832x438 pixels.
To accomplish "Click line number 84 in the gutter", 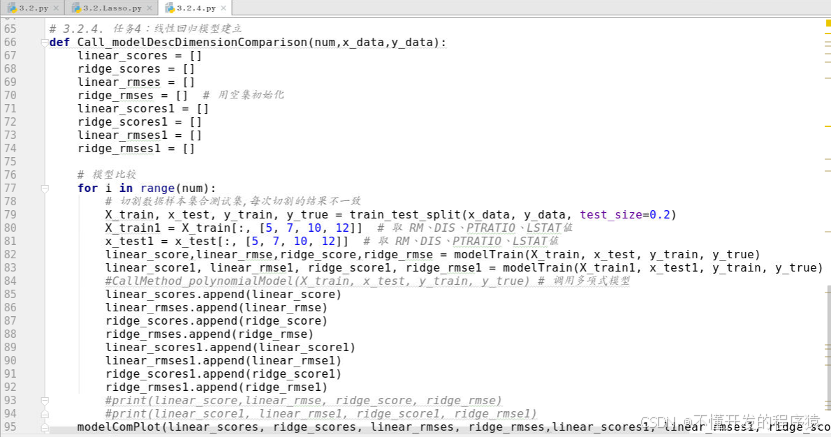I will click(x=11, y=281).
